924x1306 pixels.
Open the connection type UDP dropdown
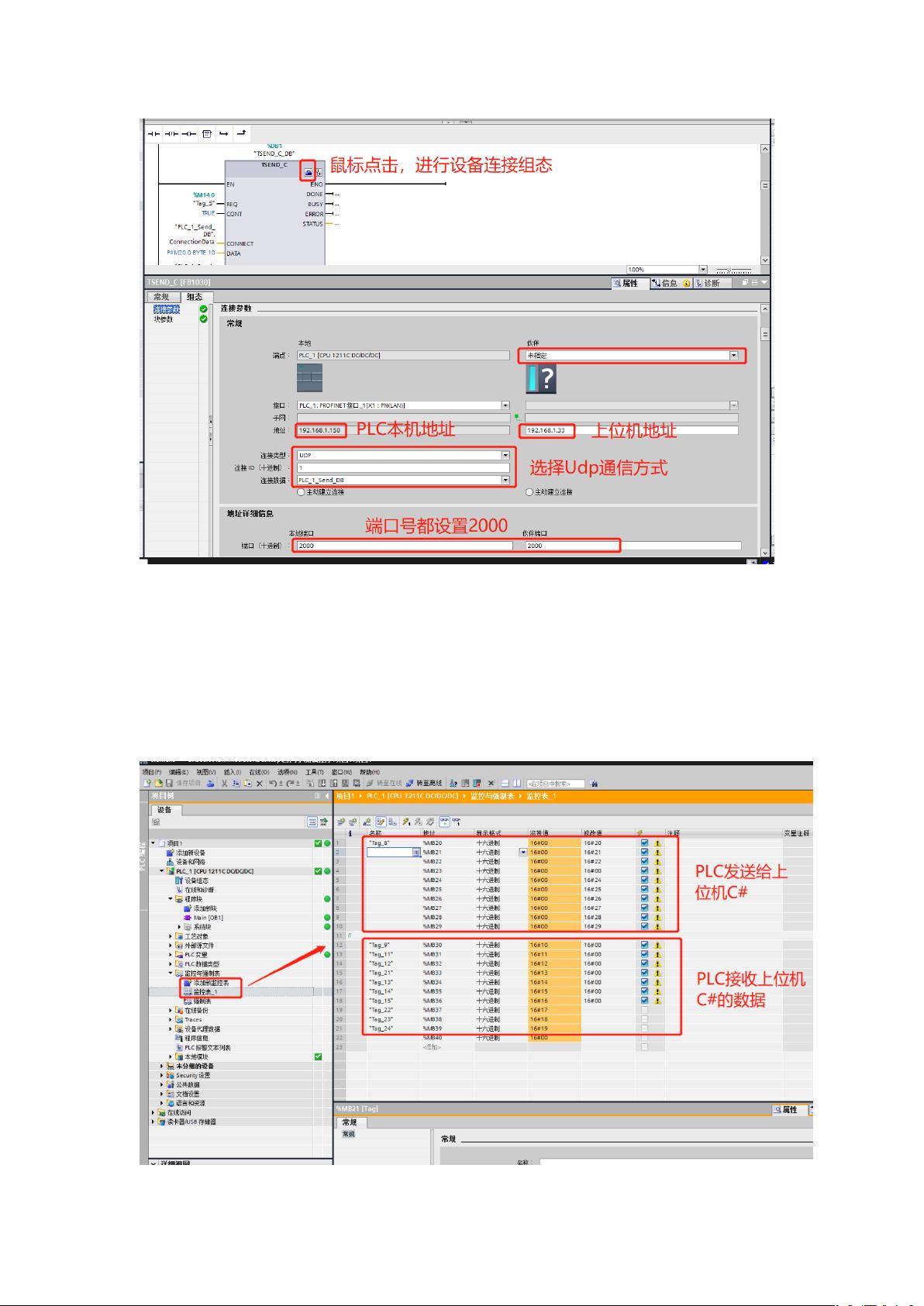click(505, 456)
